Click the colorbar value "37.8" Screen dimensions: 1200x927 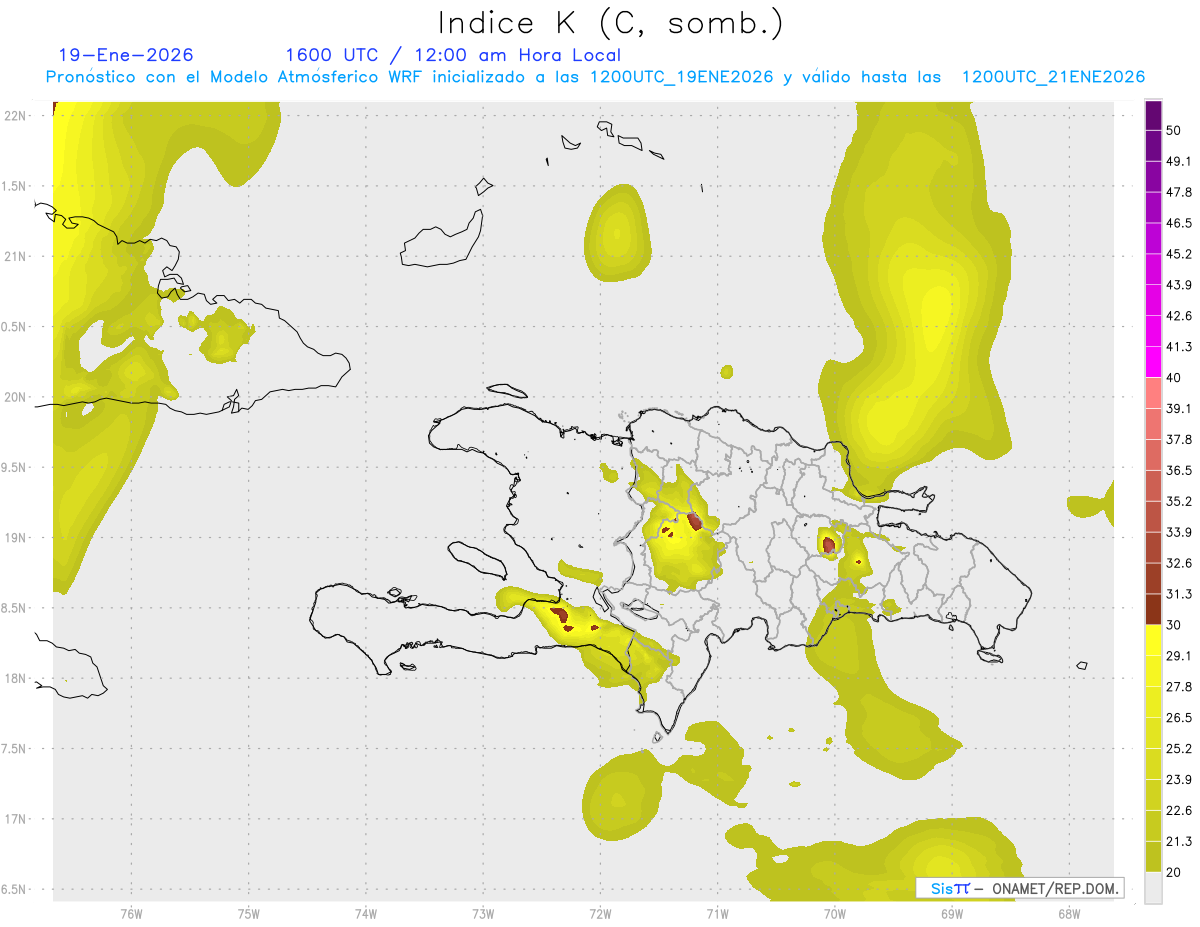coord(1179,440)
